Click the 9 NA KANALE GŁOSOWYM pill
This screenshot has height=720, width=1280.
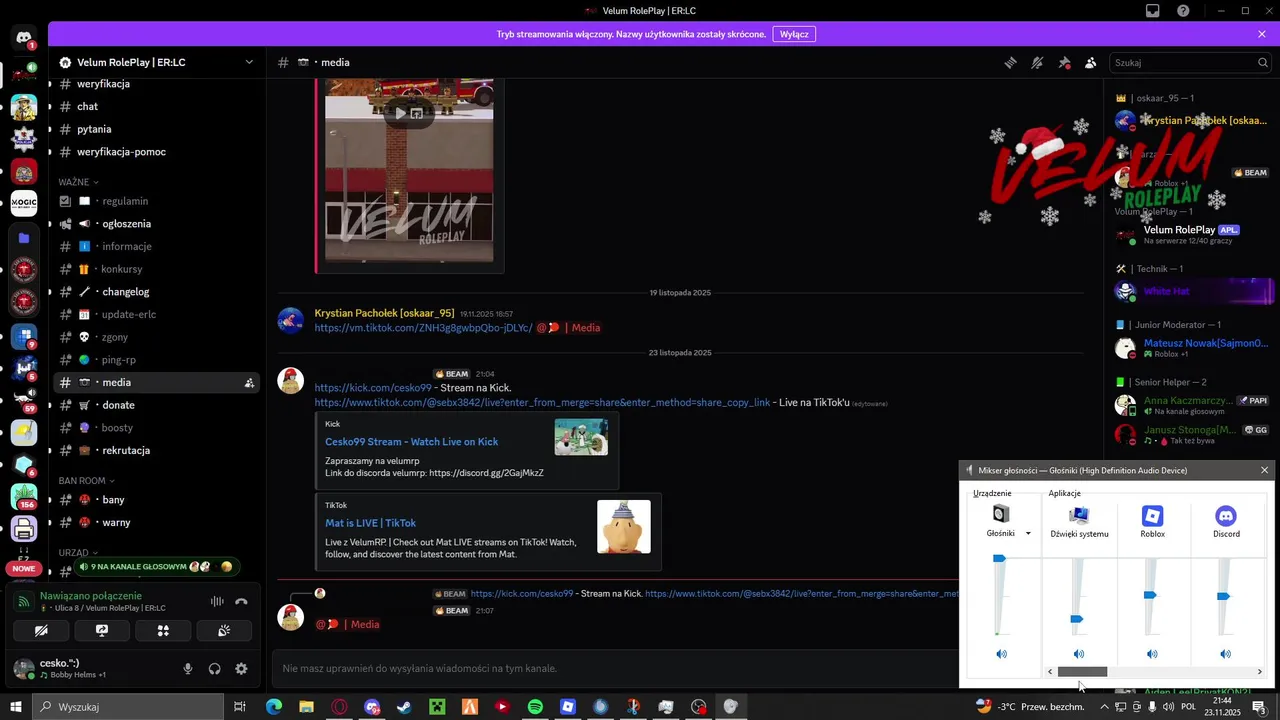pos(158,566)
